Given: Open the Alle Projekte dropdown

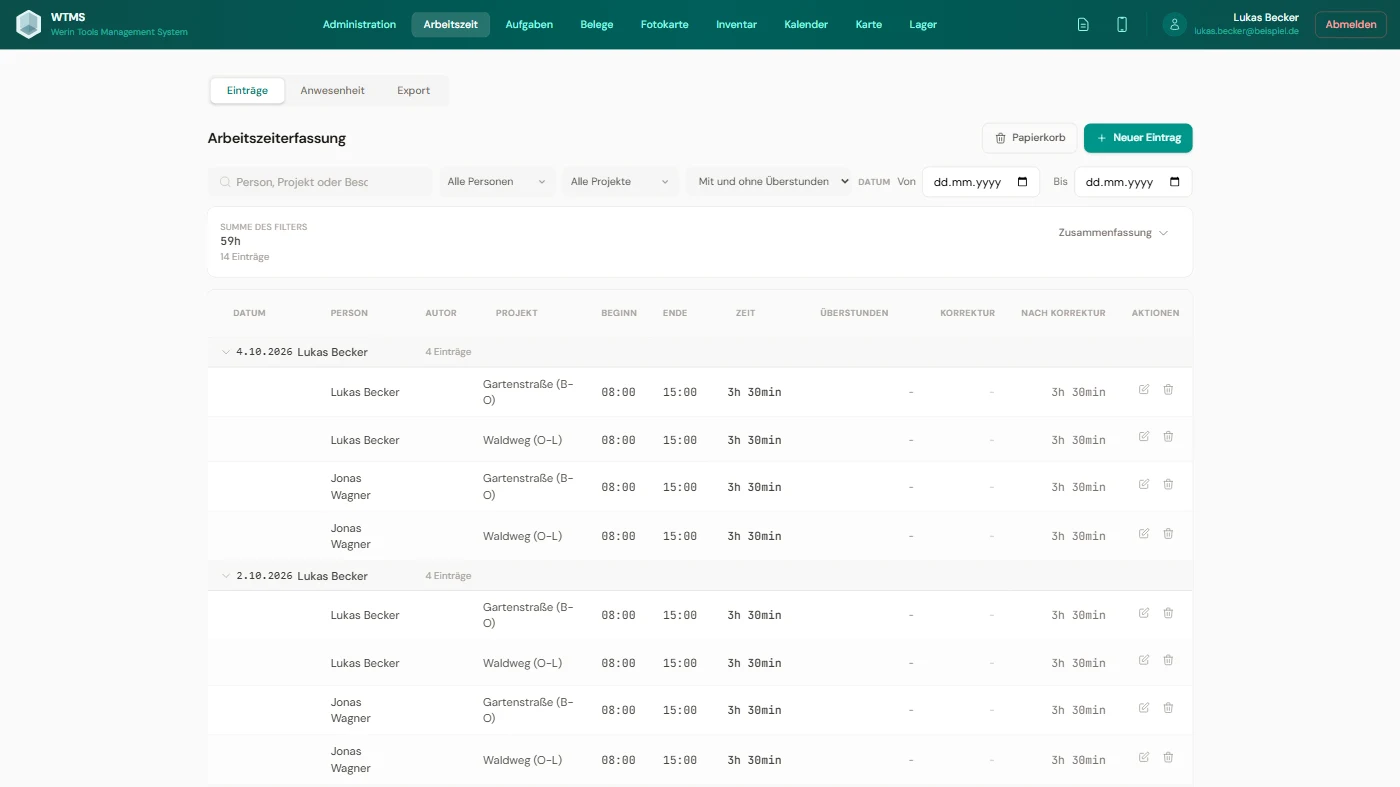Looking at the screenshot, I should click(x=620, y=182).
